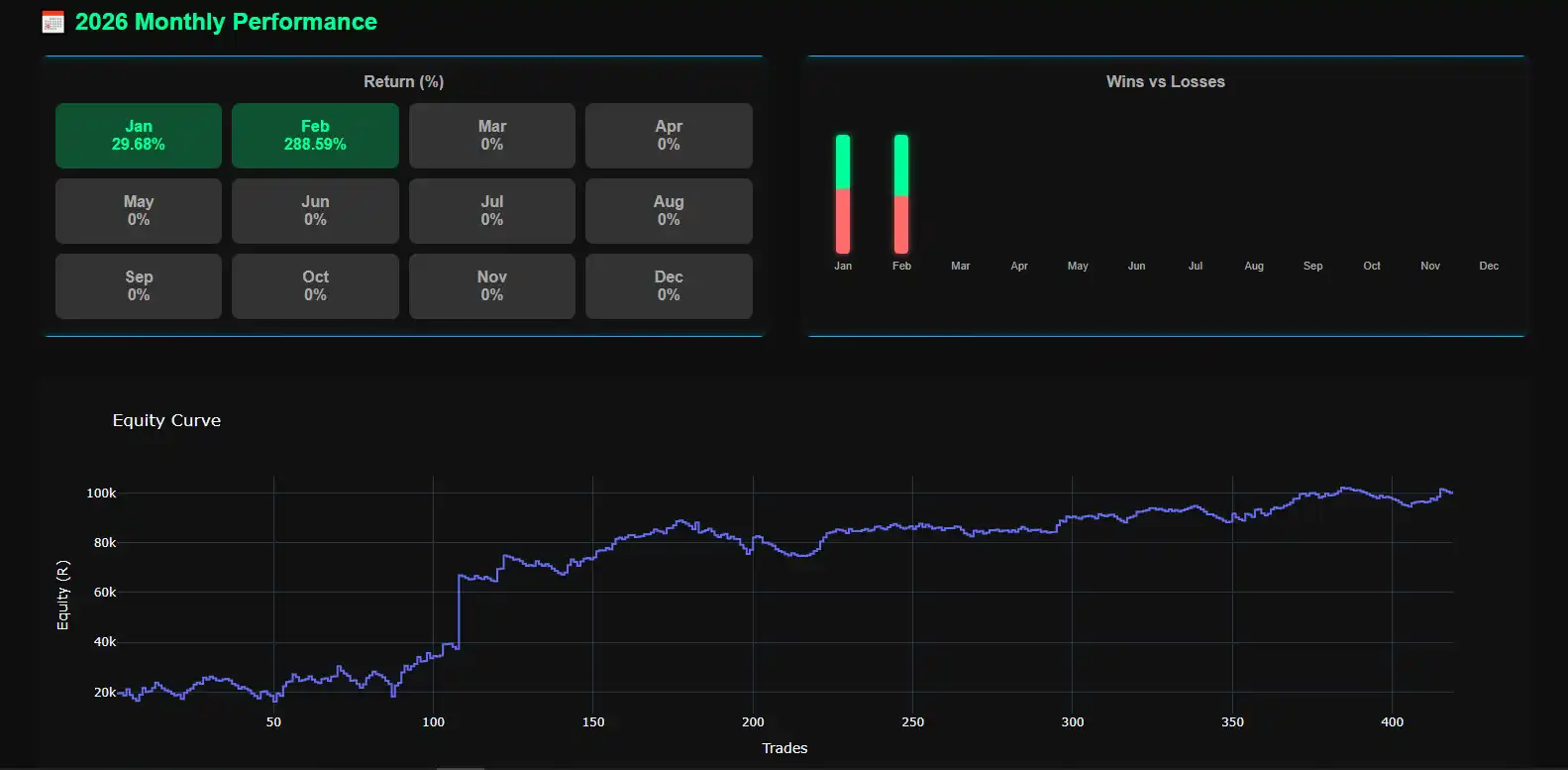Click the Wins vs Losses chart title
Screen dimensions: 1568x770
[x=1166, y=81]
